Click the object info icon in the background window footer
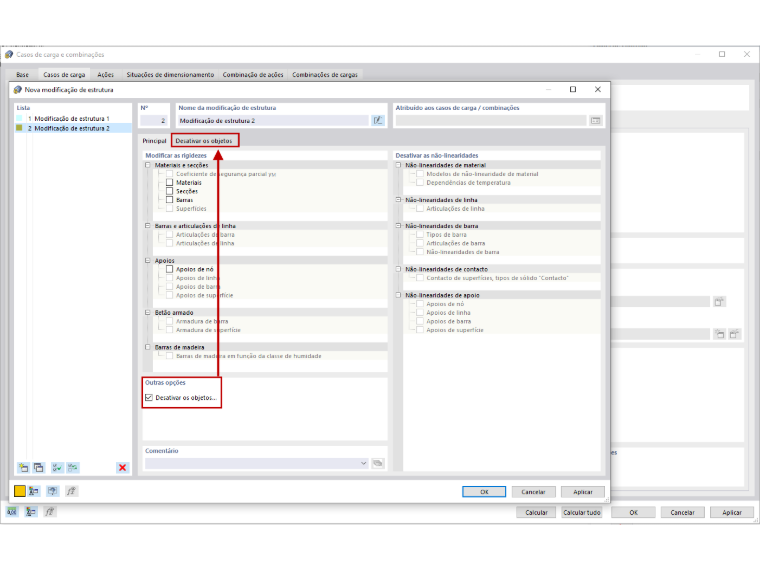Screen dimensions: 760x570 (31, 512)
